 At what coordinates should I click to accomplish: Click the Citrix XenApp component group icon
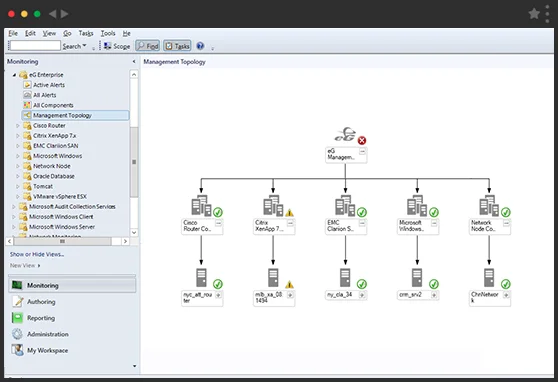click(x=273, y=205)
